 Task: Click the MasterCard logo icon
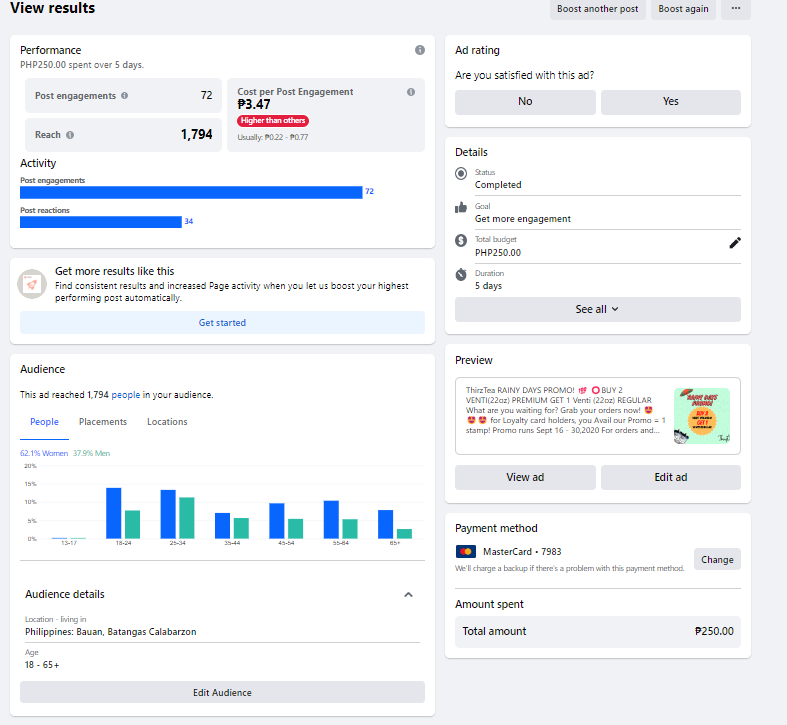[466, 552]
